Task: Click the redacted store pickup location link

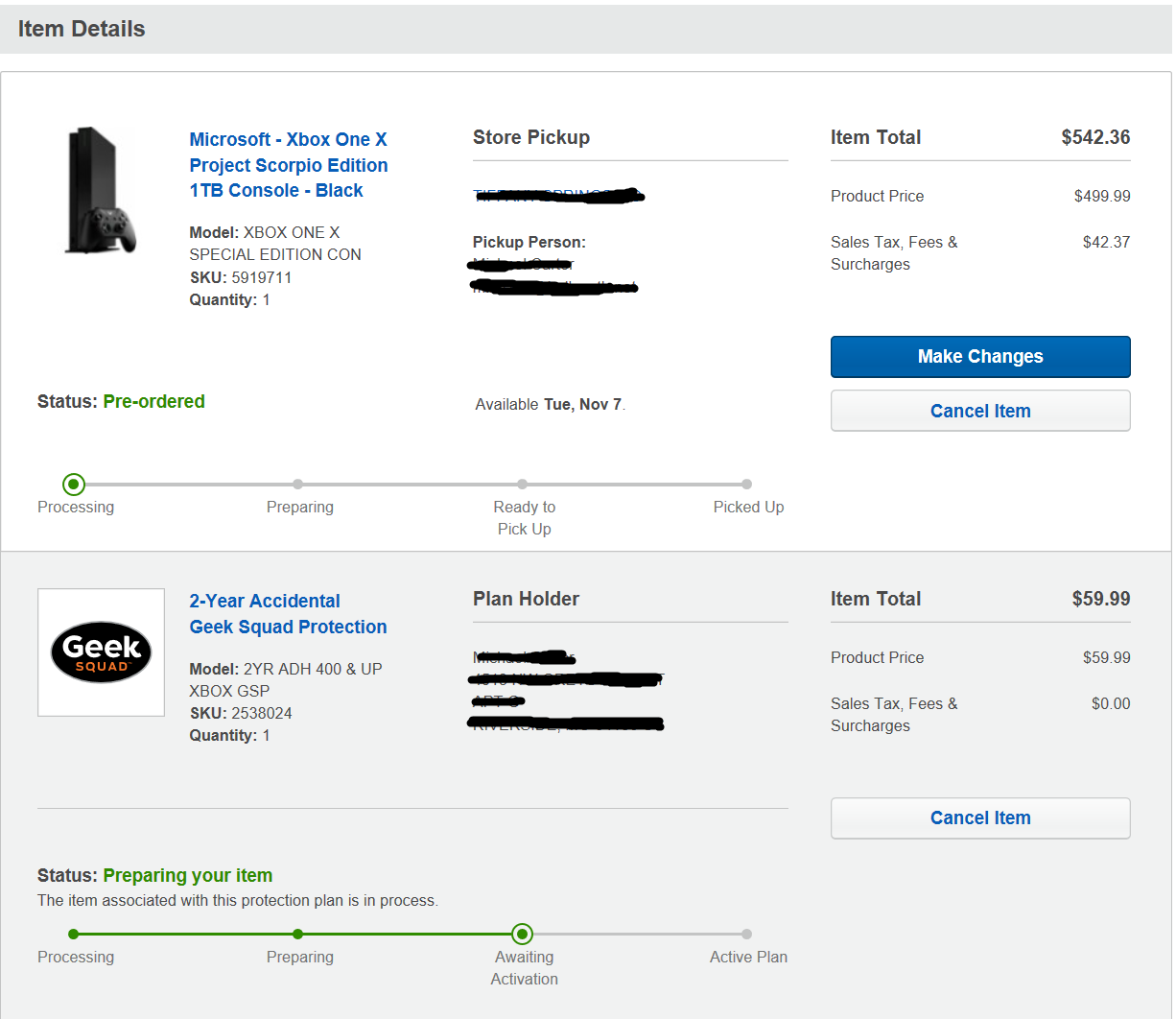Action: (558, 196)
